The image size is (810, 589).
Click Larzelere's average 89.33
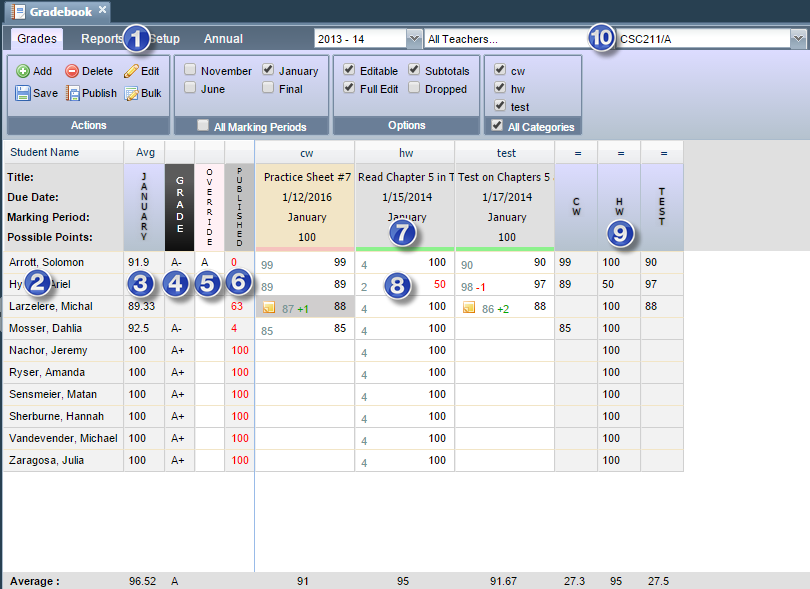pos(142,306)
